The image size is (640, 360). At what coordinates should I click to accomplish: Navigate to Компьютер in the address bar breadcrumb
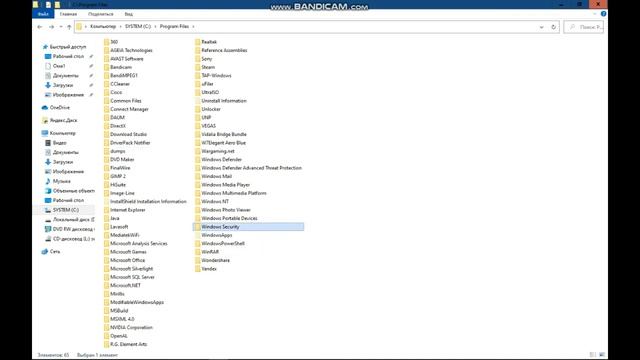tap(103, 27)
